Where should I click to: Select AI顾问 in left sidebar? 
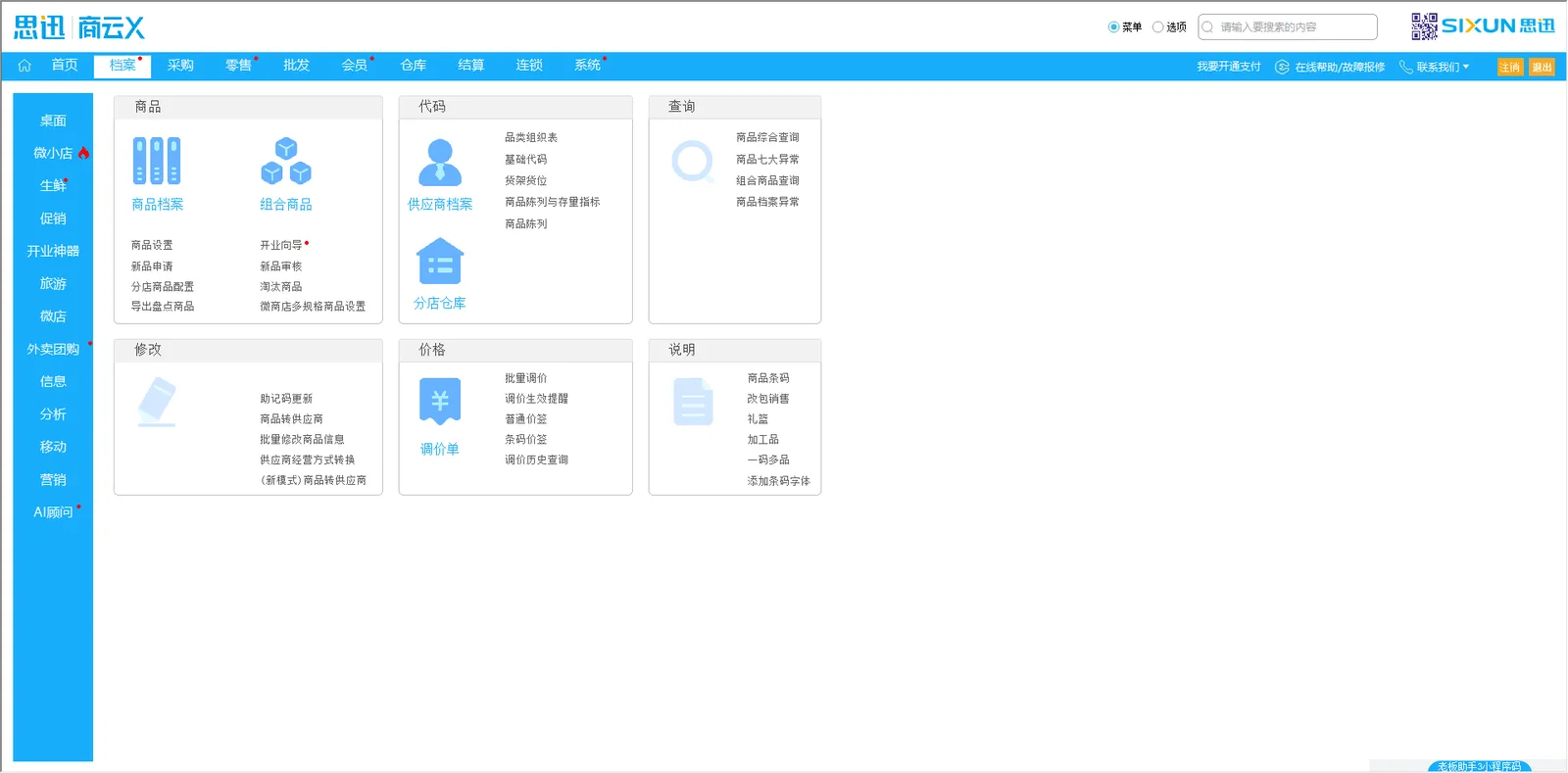pos(53,512)
